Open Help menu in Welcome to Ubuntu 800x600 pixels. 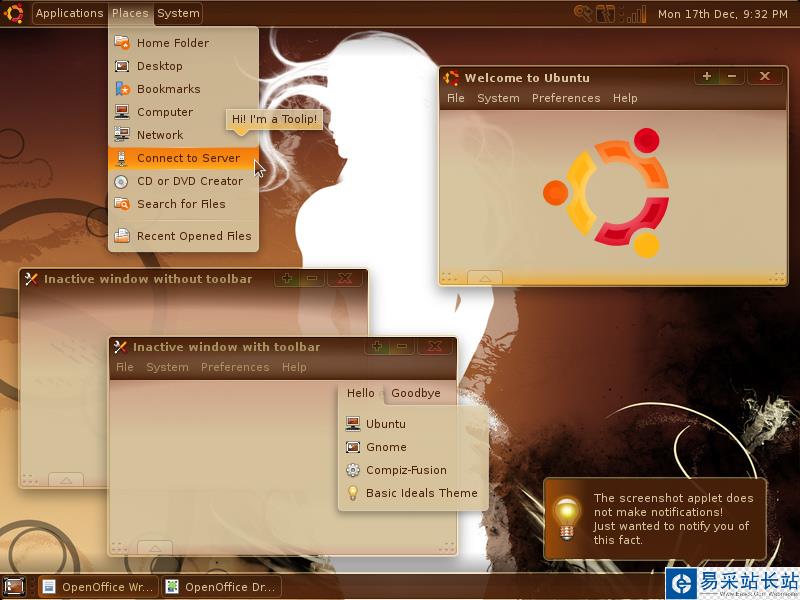[625, 98]
